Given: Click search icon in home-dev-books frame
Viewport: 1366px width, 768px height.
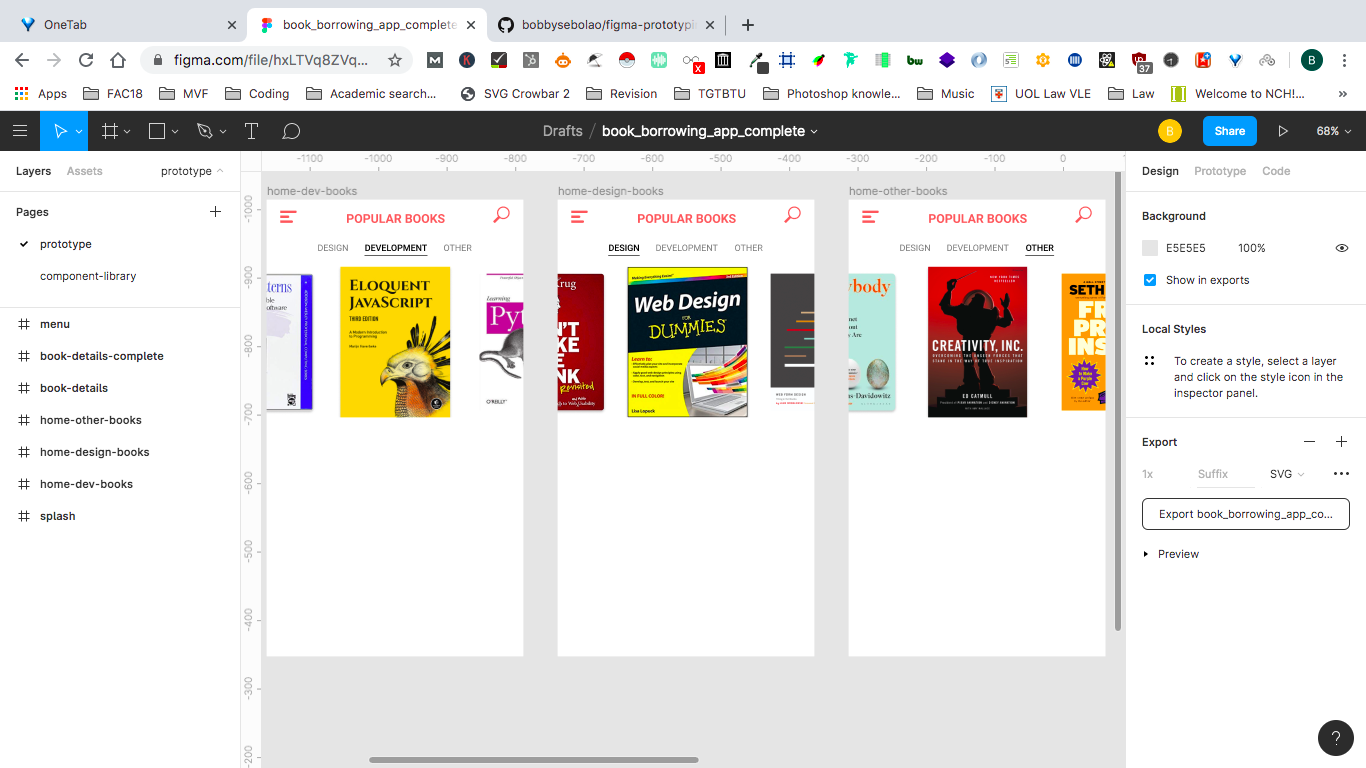Looking at the screenshot, I should coord(502,214).
